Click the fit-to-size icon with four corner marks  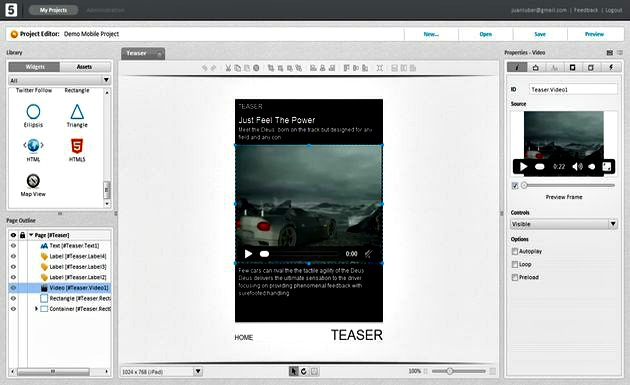[x=380, y=68]
